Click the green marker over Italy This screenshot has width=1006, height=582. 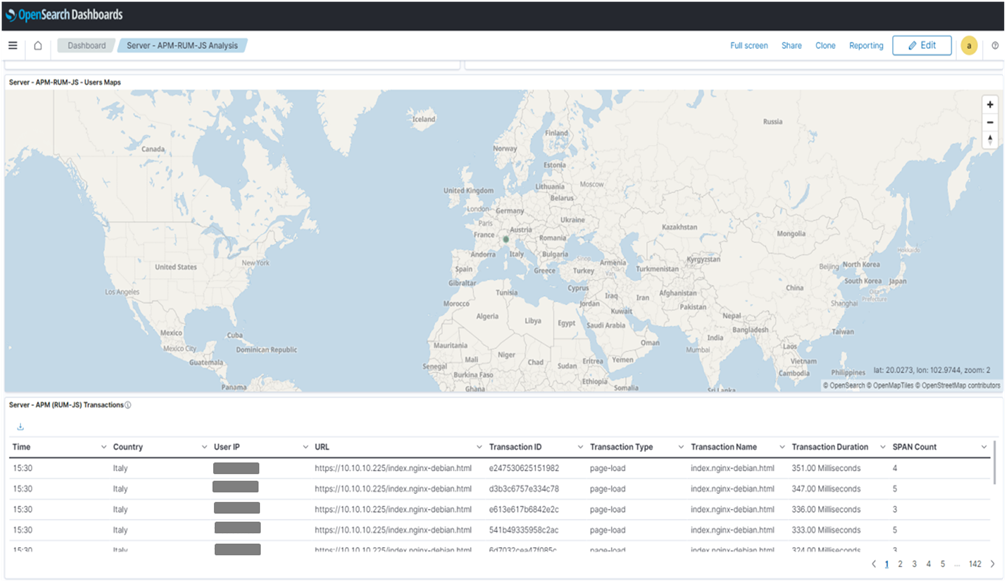click(x=506, y=239)
